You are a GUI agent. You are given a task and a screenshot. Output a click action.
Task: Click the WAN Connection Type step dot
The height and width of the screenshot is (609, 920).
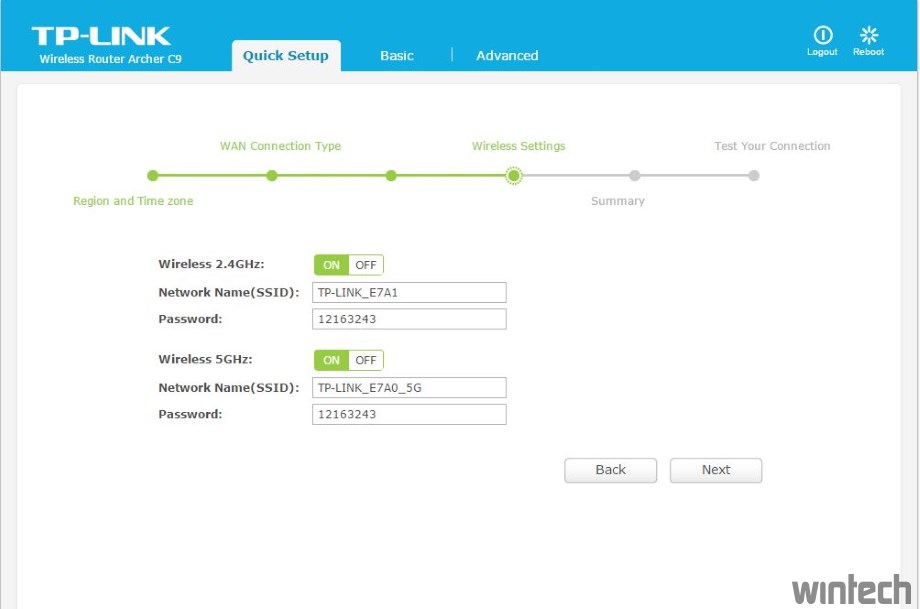[272, 176]
